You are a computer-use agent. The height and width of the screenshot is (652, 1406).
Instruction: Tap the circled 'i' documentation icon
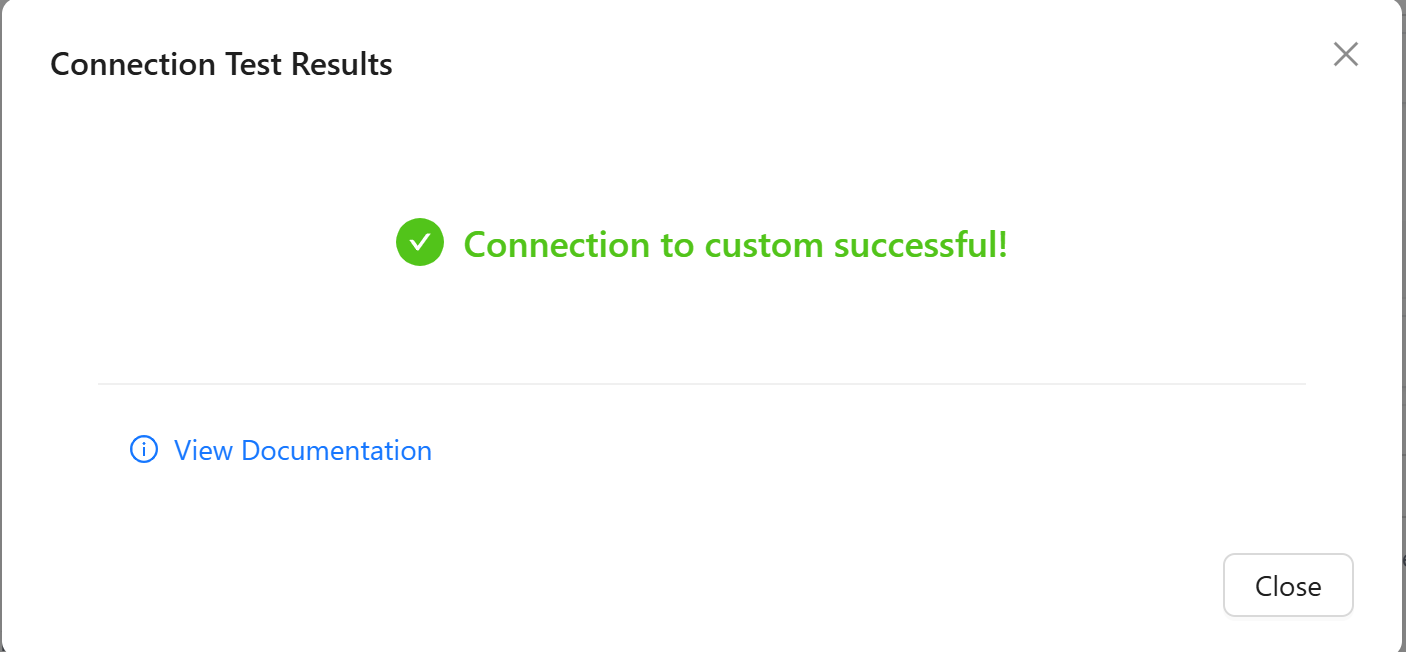[x=144, y=450]
